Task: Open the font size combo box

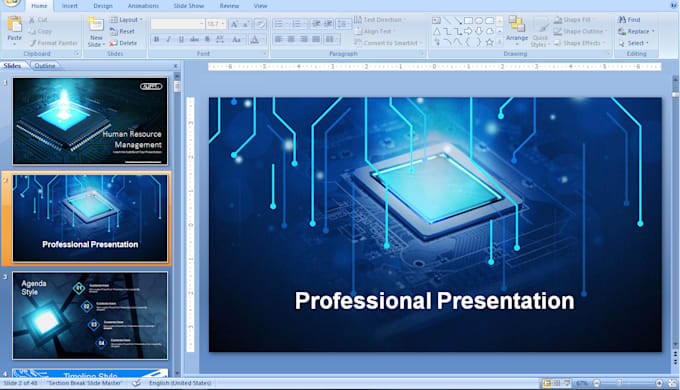Action: click(216, 23)
